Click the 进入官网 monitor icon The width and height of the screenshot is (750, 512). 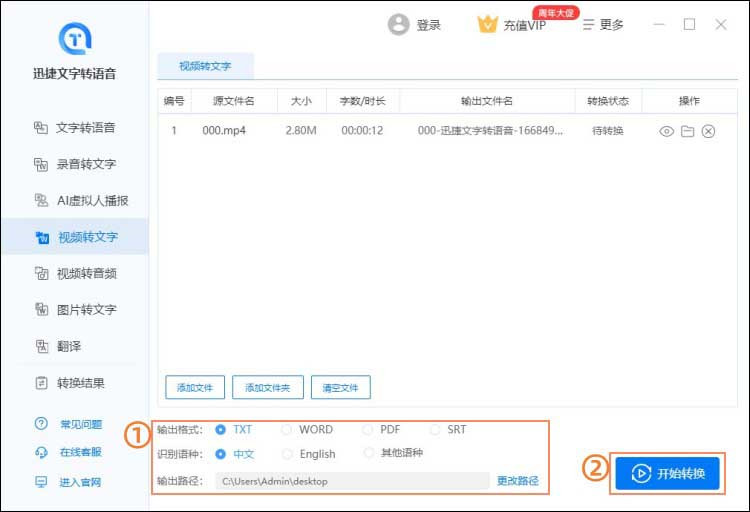(41, 481)
